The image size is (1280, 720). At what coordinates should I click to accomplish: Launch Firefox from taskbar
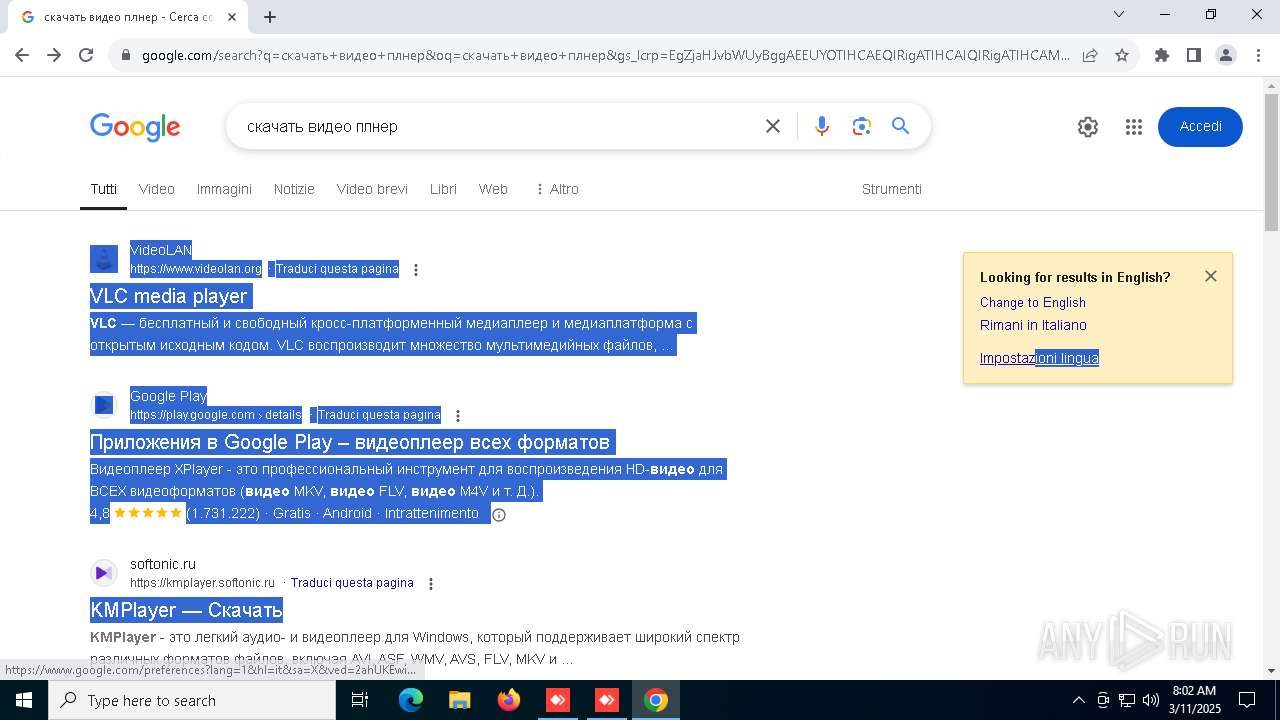[509, 700]
